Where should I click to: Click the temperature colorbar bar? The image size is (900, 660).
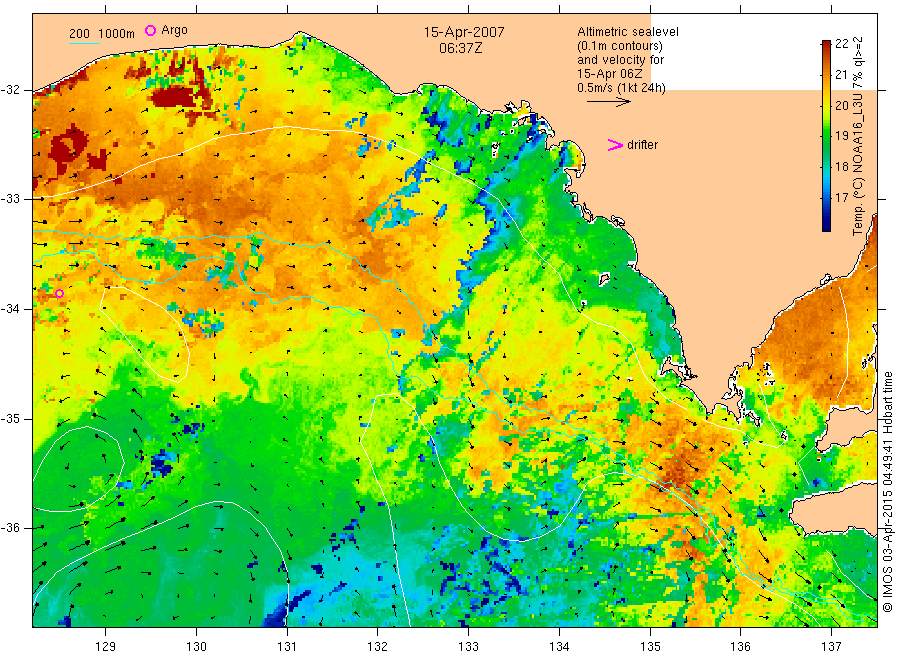(827, 136)
